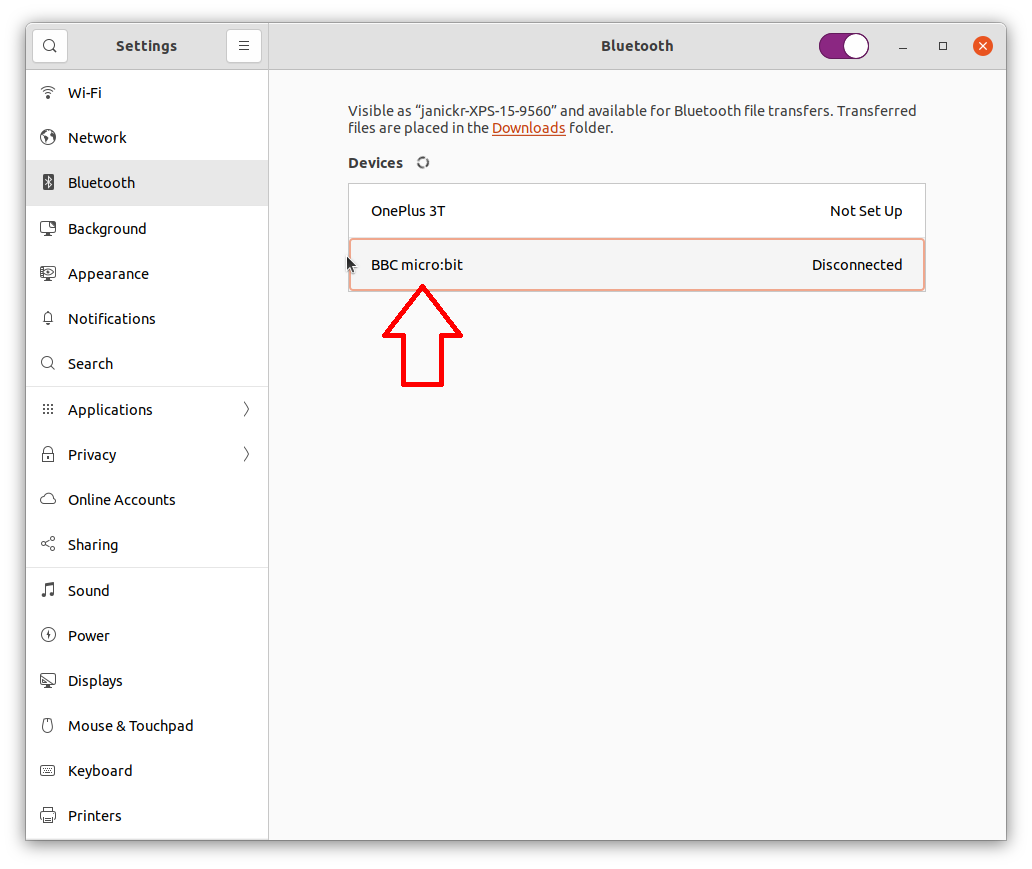This screenshot has width=1032, height=869.
Task: Click the Wi-Fi icon in sidebar
Action: click(x=48, y=92)
